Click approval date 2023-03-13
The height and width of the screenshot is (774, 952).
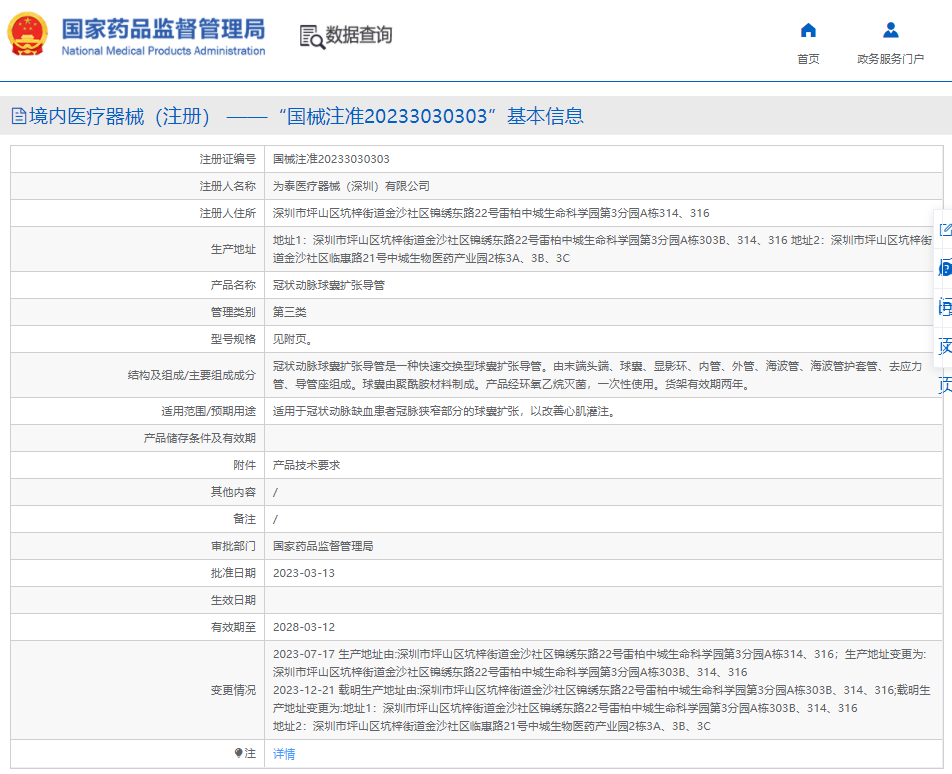pos(304,573)
